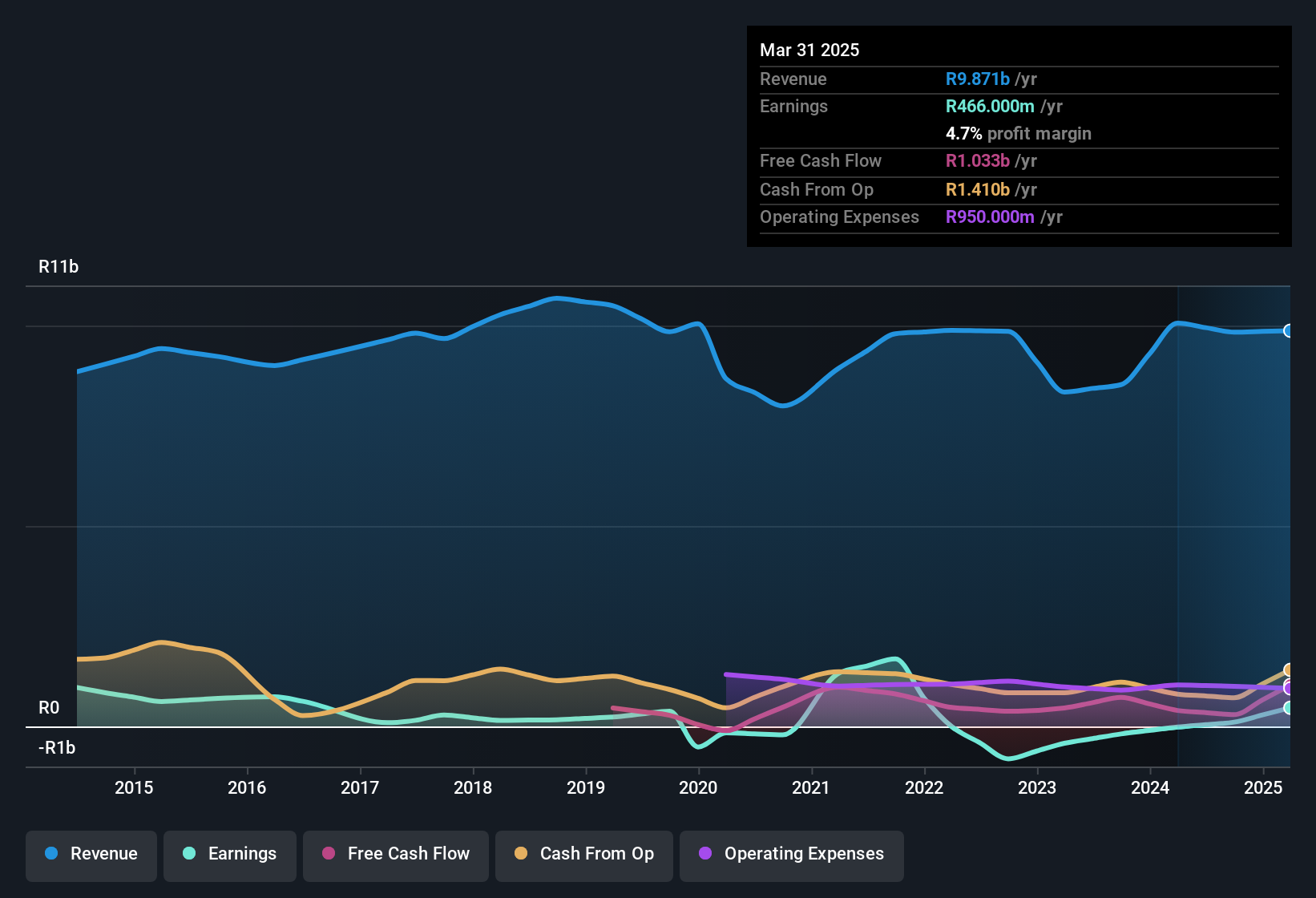
Task: Click the 2020 point on the Revenue line
Action: tap(698, 324)
